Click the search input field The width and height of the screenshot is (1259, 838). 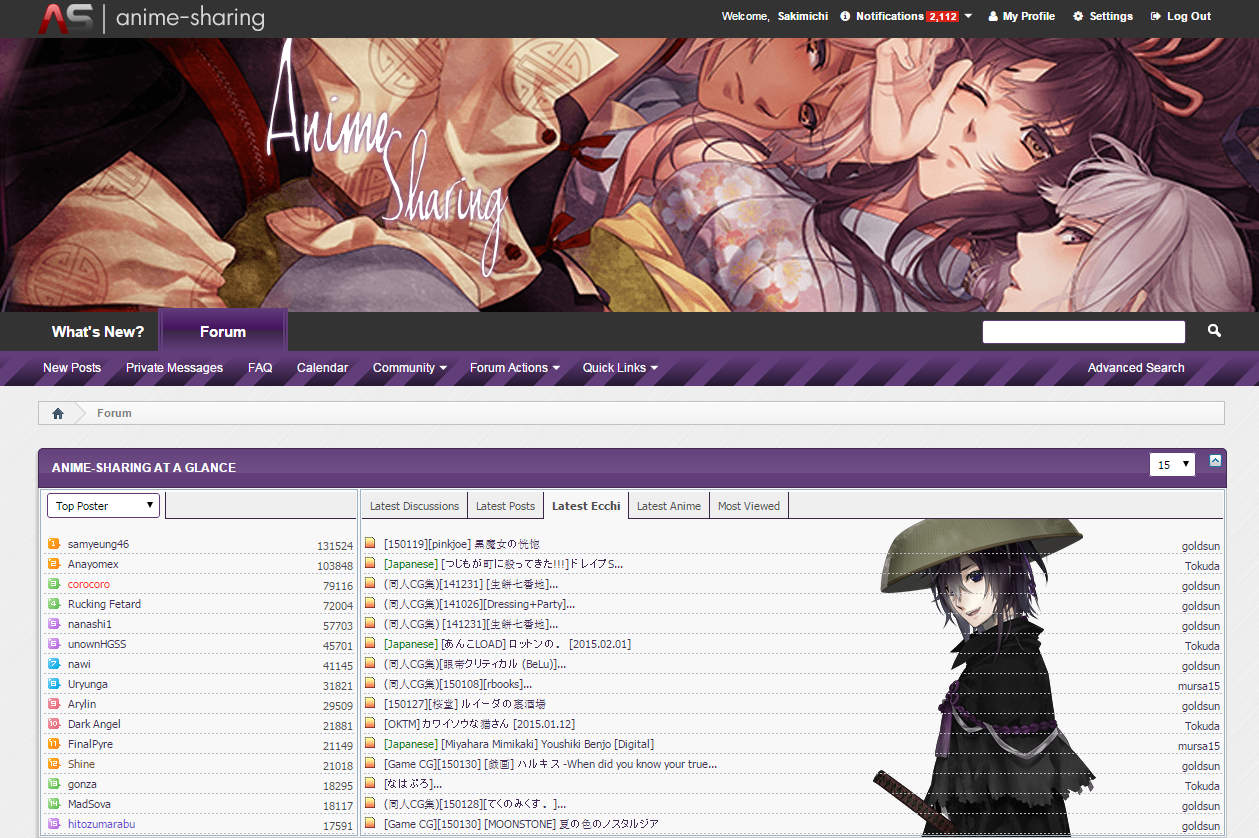[1084, 332]
